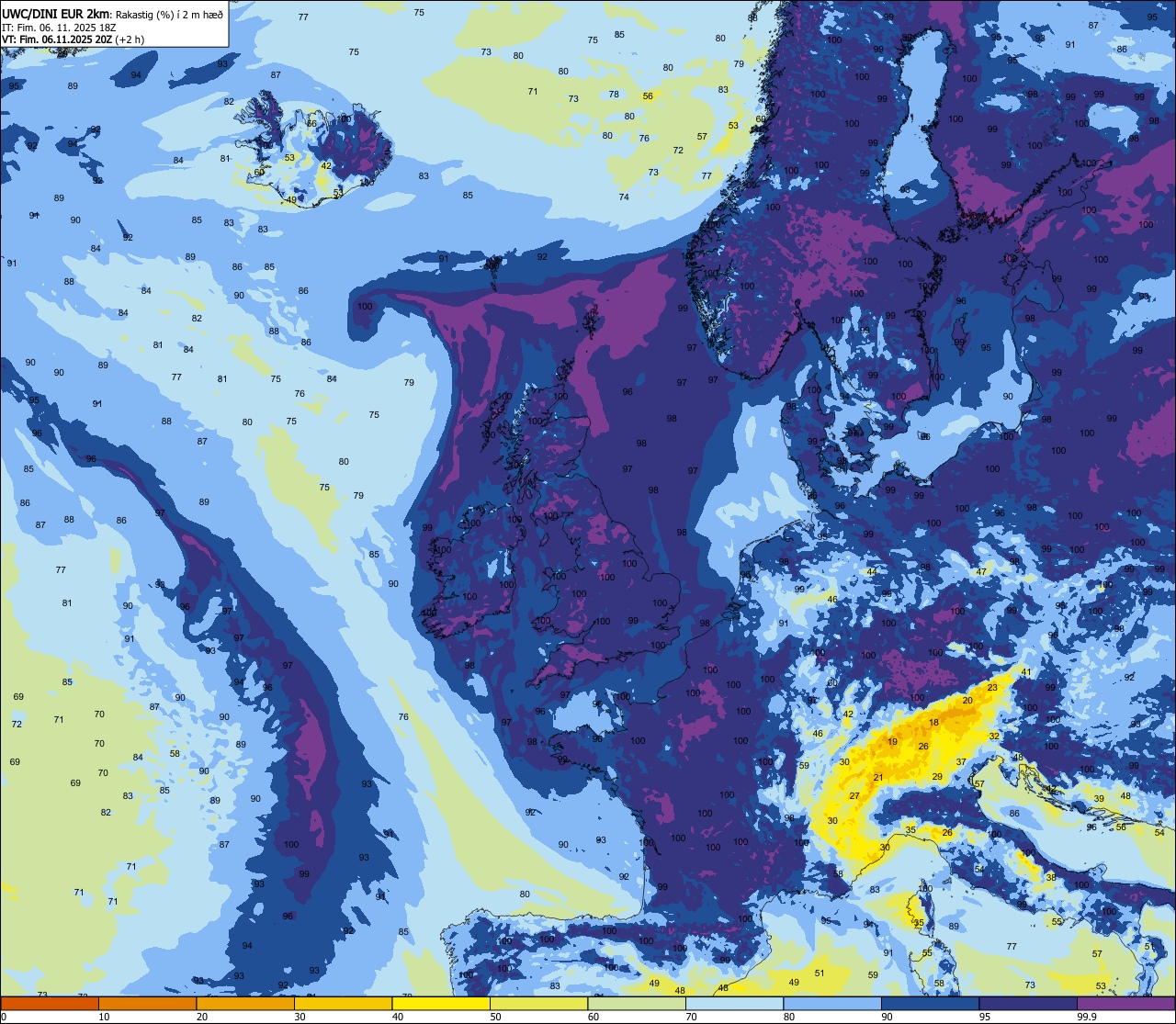This screenshot has width=1176, height=1024.
Task: Click the "99.9" legend tick label
Action: (1088, 1017)
